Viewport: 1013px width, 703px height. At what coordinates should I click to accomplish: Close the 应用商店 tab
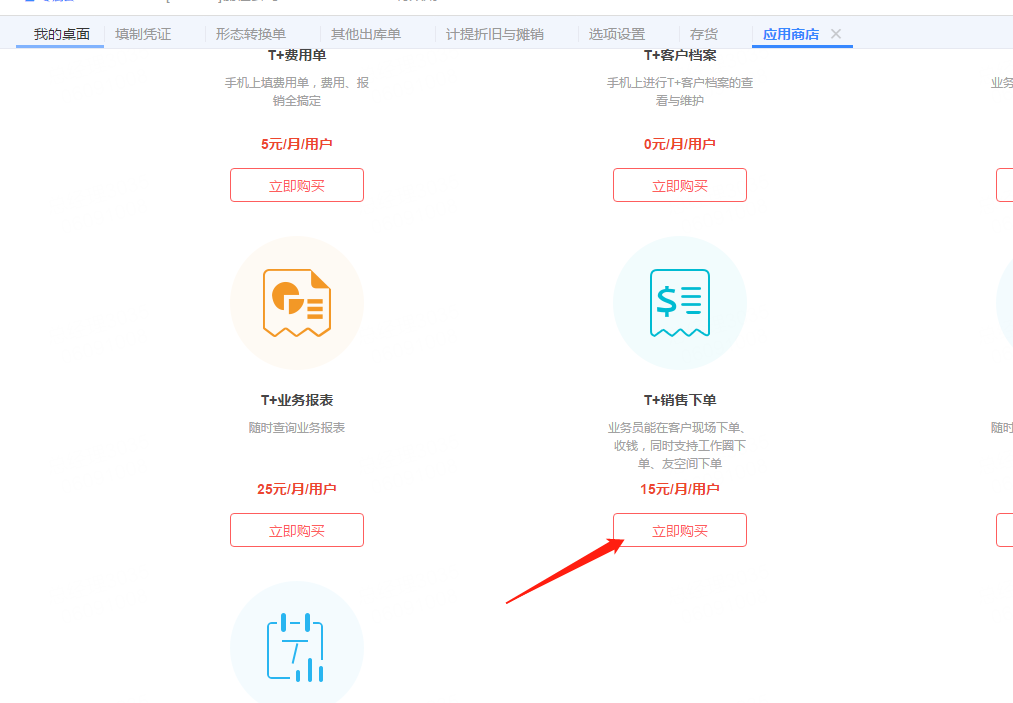click(836, 34)
